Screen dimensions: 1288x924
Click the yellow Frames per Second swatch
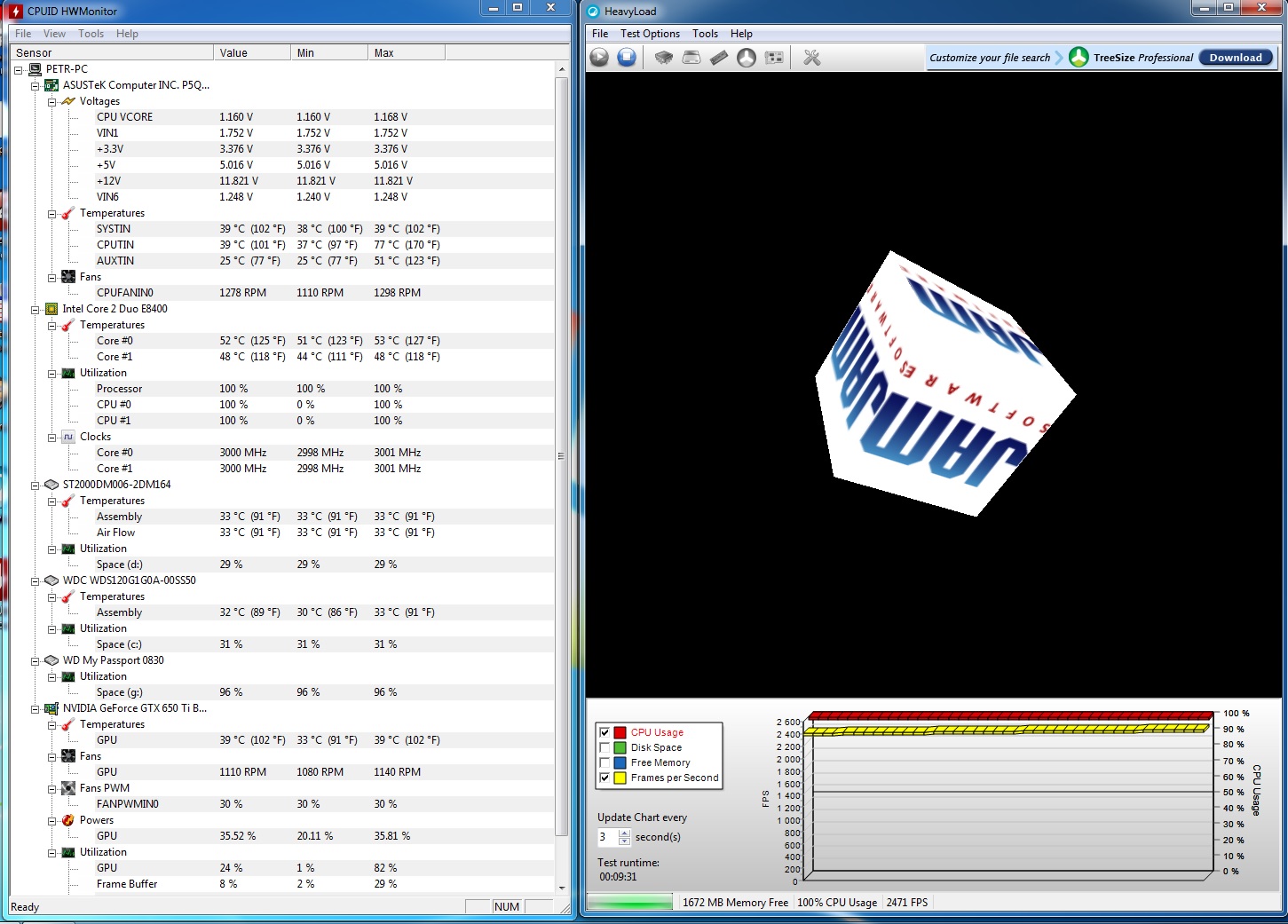tap(620, 778)
